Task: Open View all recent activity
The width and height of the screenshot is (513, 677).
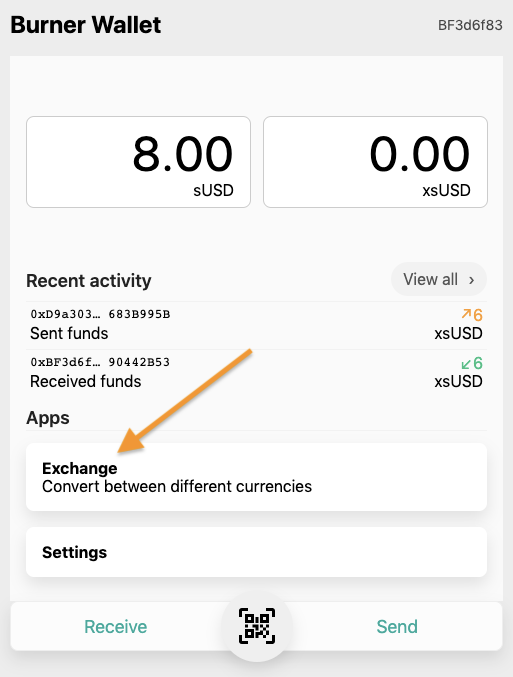Action: pyautogui.click(x=439, y=279)
